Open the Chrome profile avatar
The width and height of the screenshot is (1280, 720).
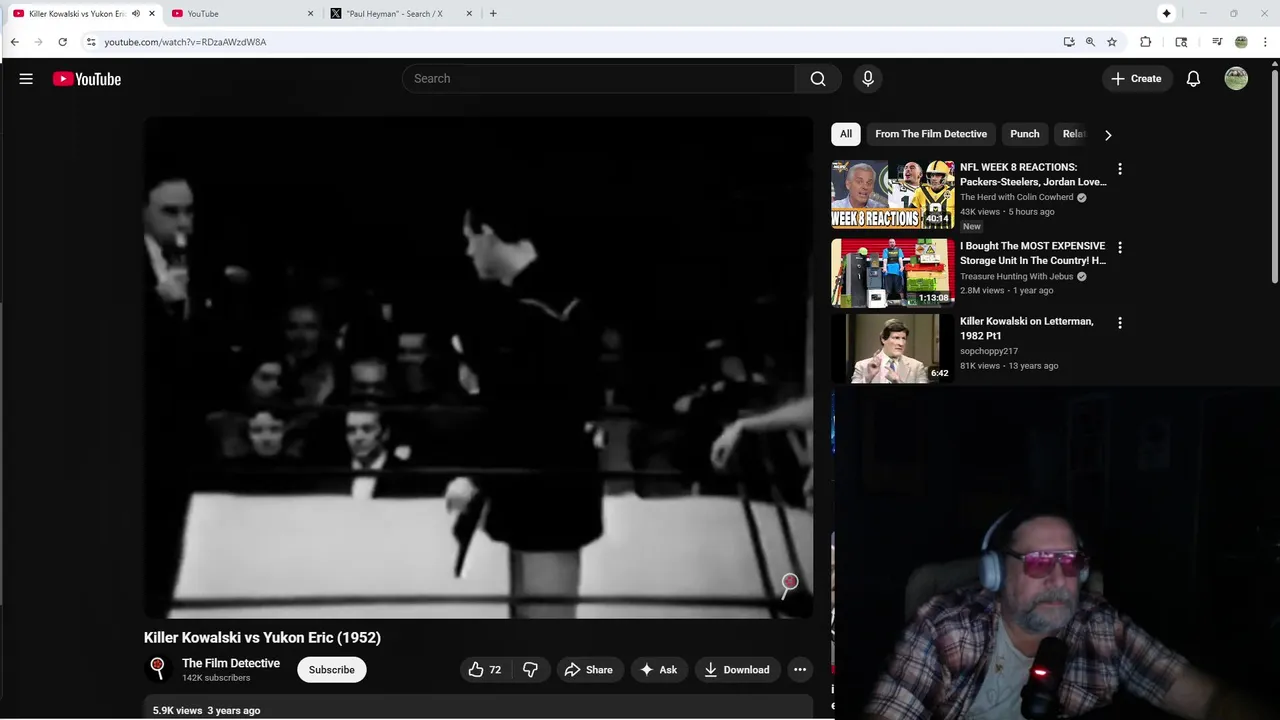(x=1241, y=42)
